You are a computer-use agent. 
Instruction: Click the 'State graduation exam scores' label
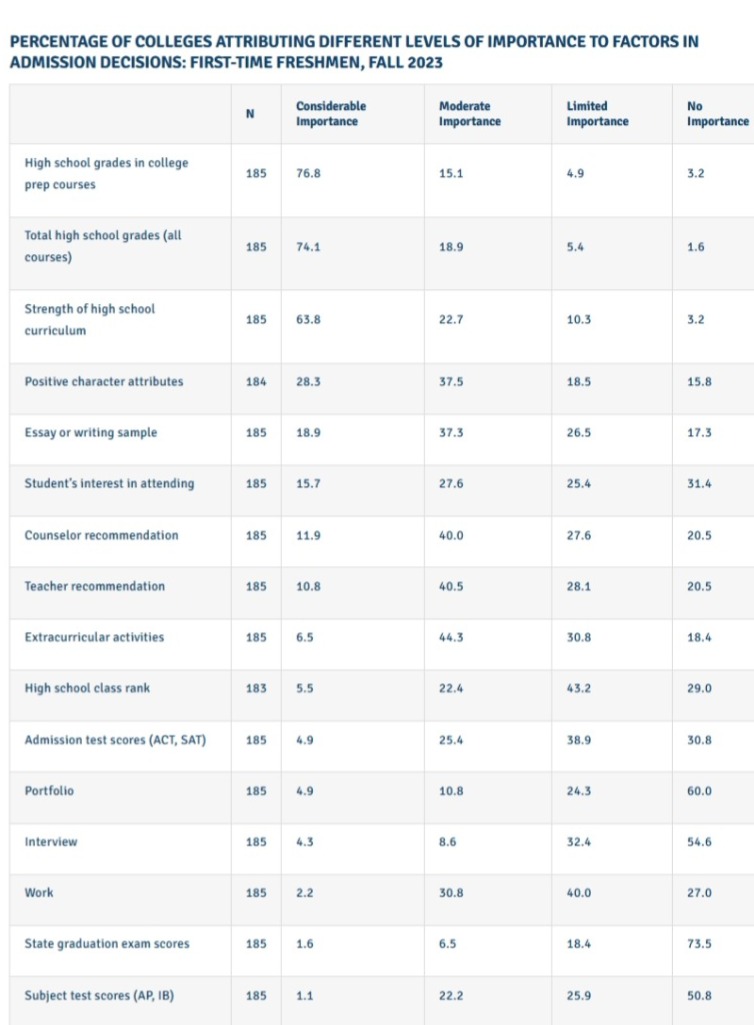click(107, 944)
